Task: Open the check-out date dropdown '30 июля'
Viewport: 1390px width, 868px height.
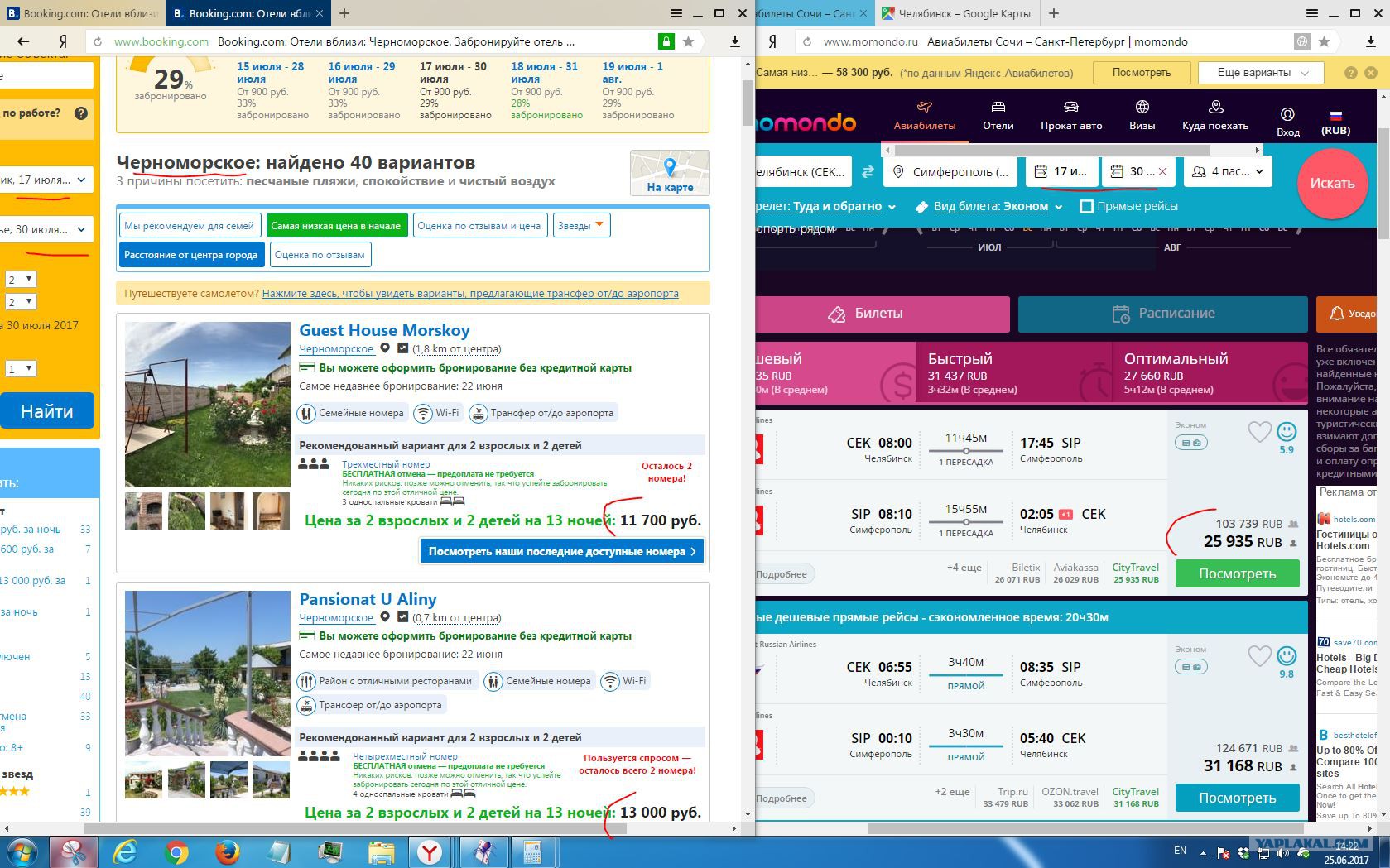Action: 45,229
